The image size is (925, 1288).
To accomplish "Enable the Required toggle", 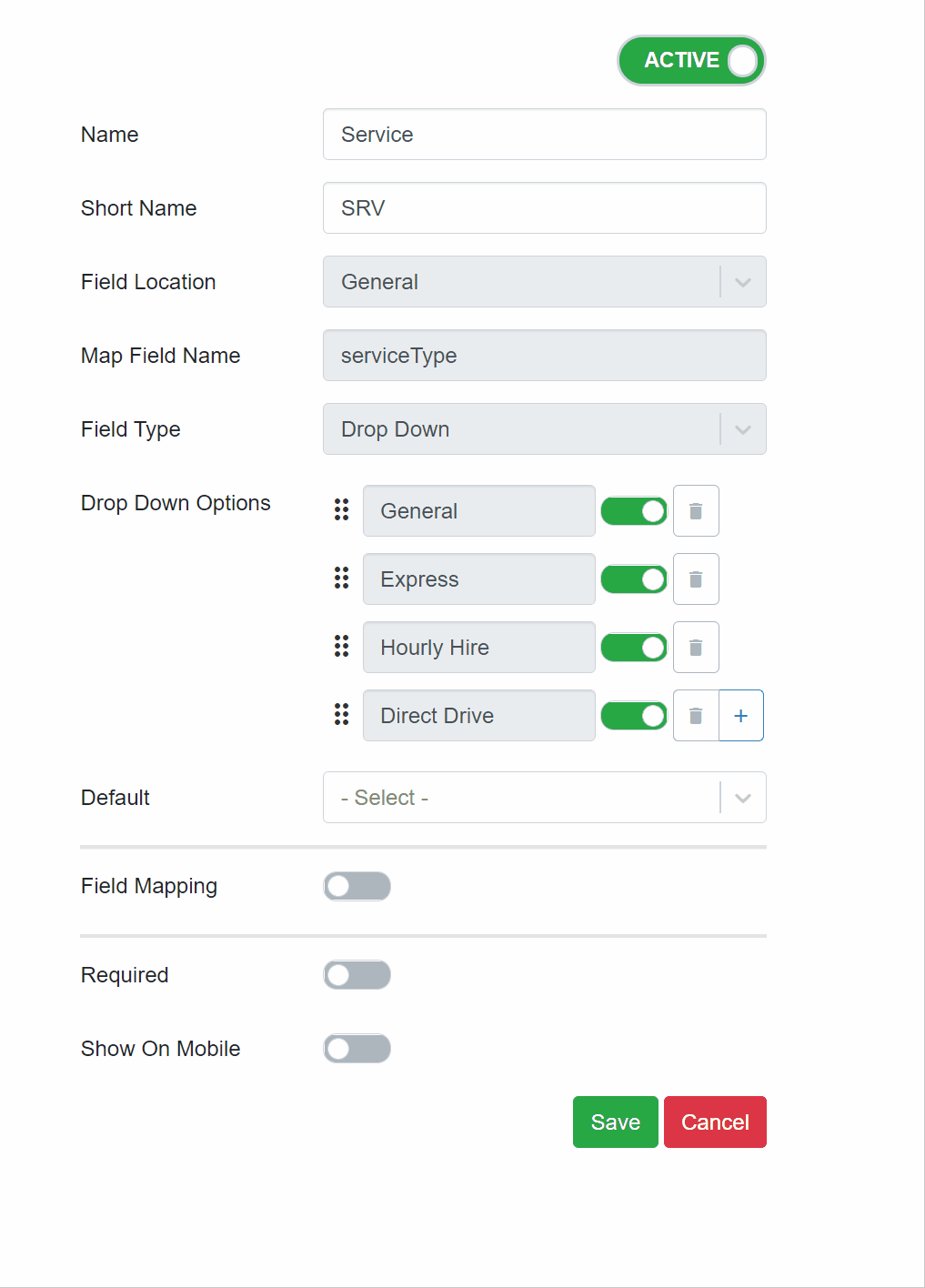I will (x=357, y=974).
